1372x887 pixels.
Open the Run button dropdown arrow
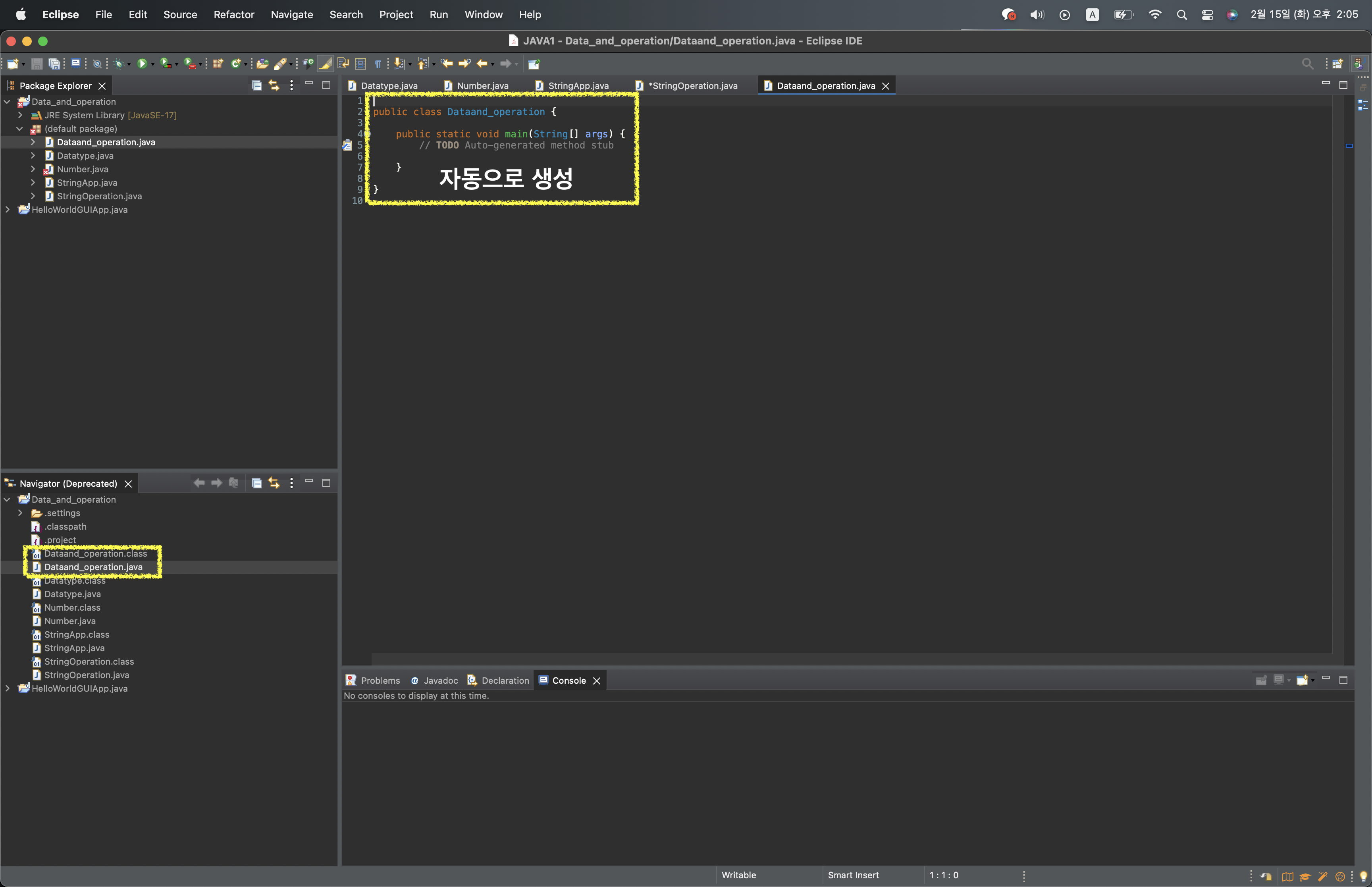[152, 64]
